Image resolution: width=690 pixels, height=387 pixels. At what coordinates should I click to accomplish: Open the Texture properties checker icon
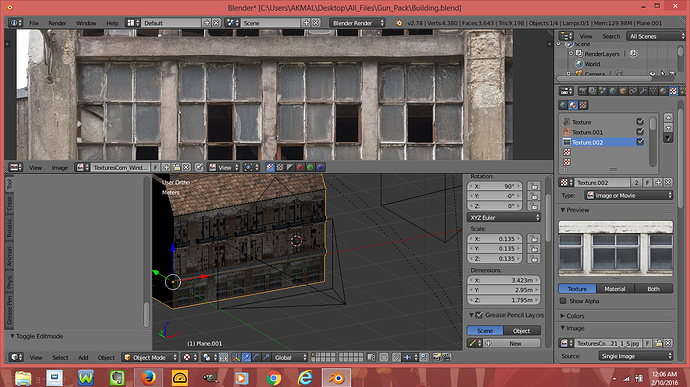click(x=673, y=91)
